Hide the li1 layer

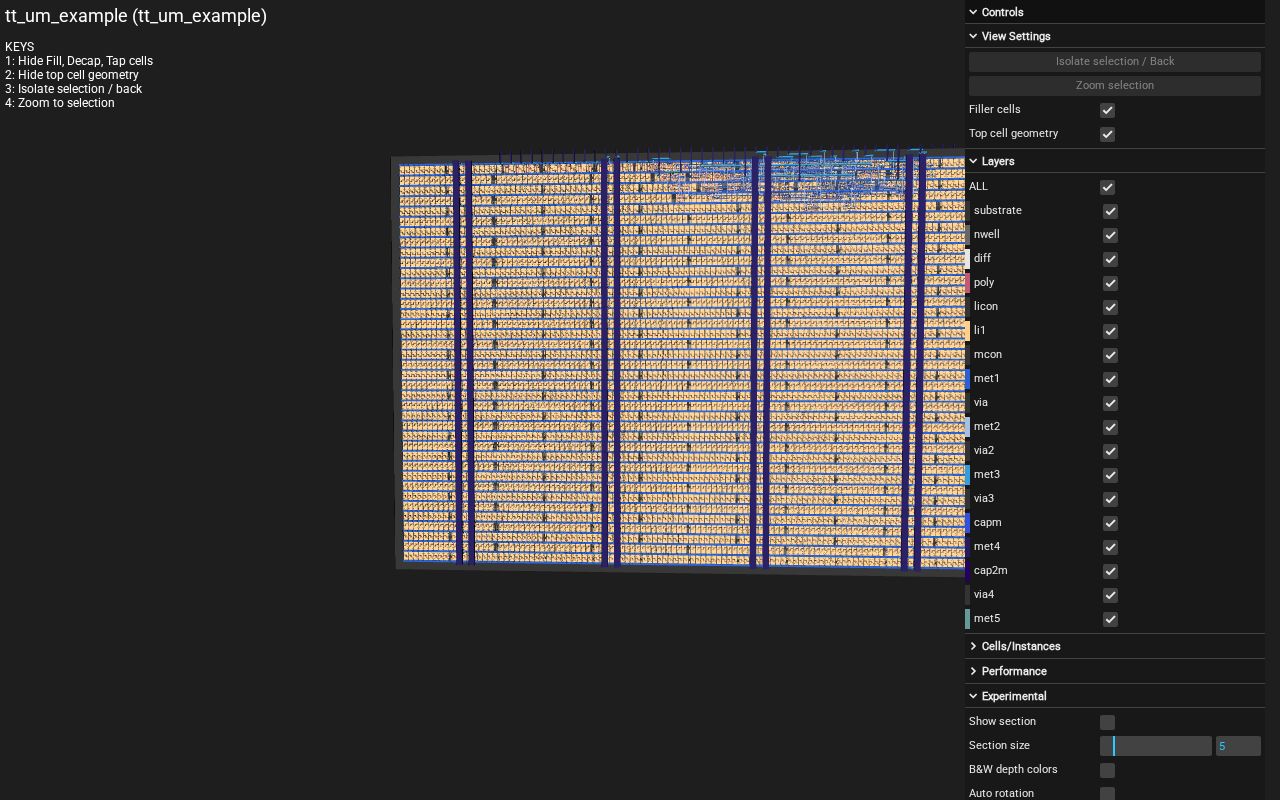pyautogui.click(x=1110, y=331)
